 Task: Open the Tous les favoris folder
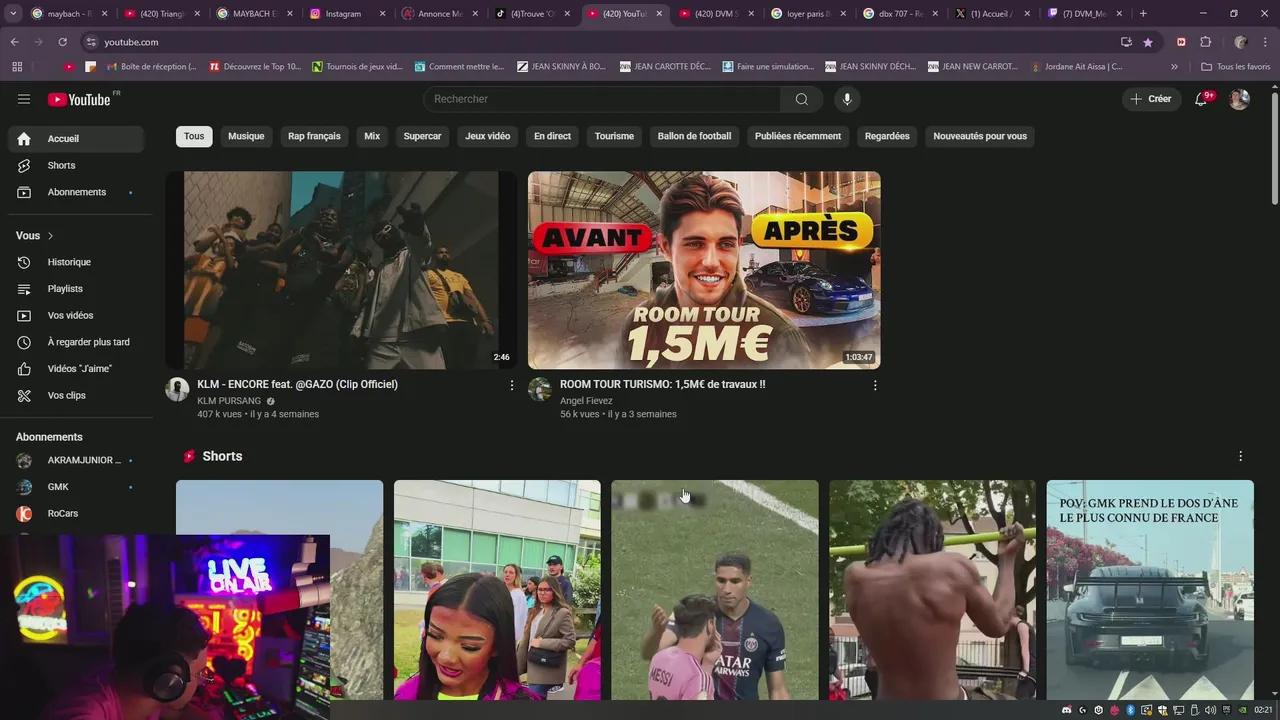tap(1235, 66)
